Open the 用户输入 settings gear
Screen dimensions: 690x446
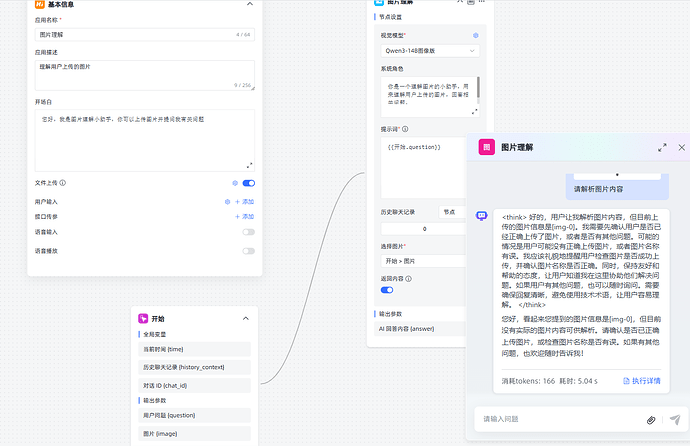click(227, 201)
